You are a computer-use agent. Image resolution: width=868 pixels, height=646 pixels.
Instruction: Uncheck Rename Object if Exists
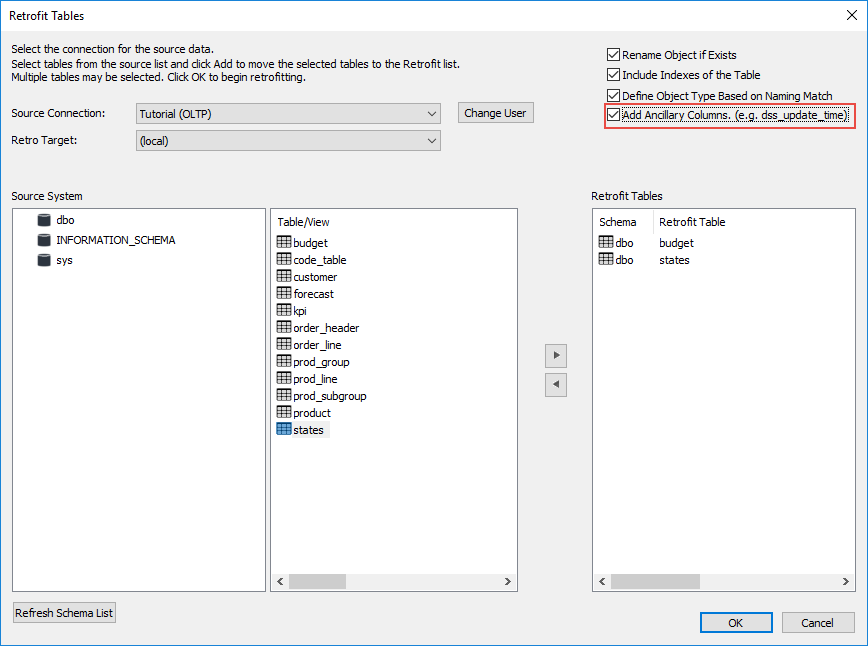pyautogui.click(x=614, y=55)
